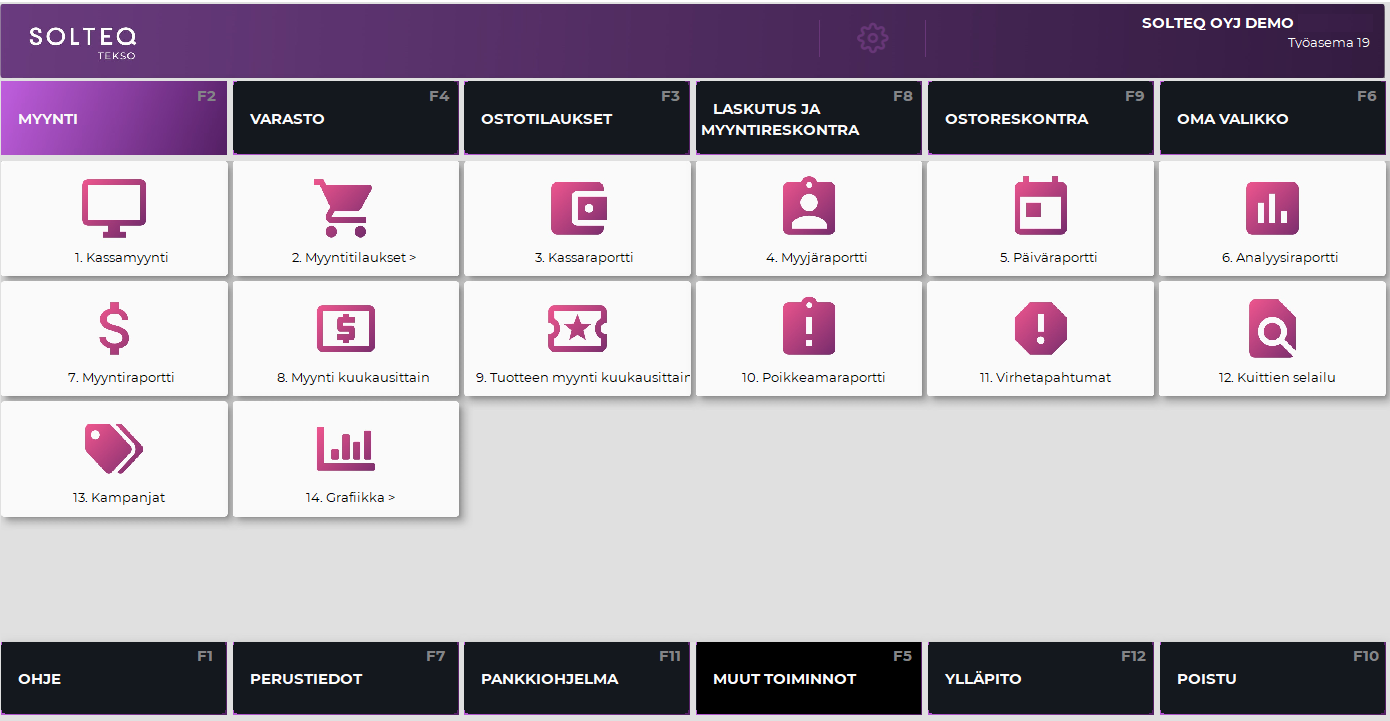
Task: Open Poikkeamaraportti exclamation icon
Action: (x=808, y=328)
